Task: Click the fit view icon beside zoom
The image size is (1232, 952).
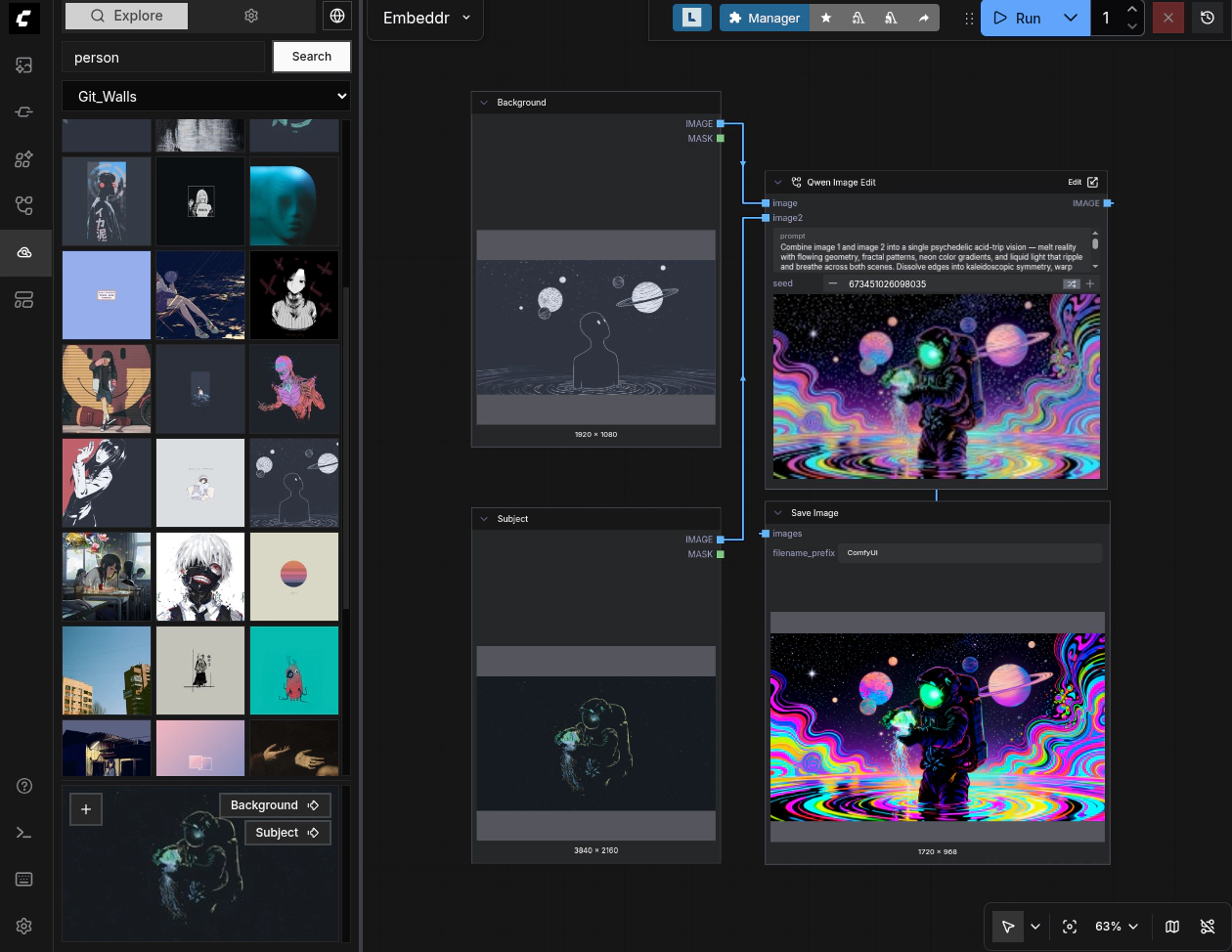Action: 1070,927
